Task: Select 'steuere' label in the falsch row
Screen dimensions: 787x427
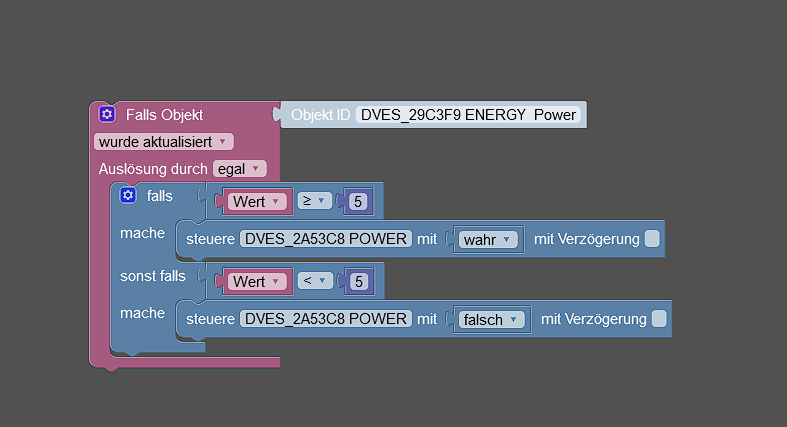Action: [x=210, y=319]
